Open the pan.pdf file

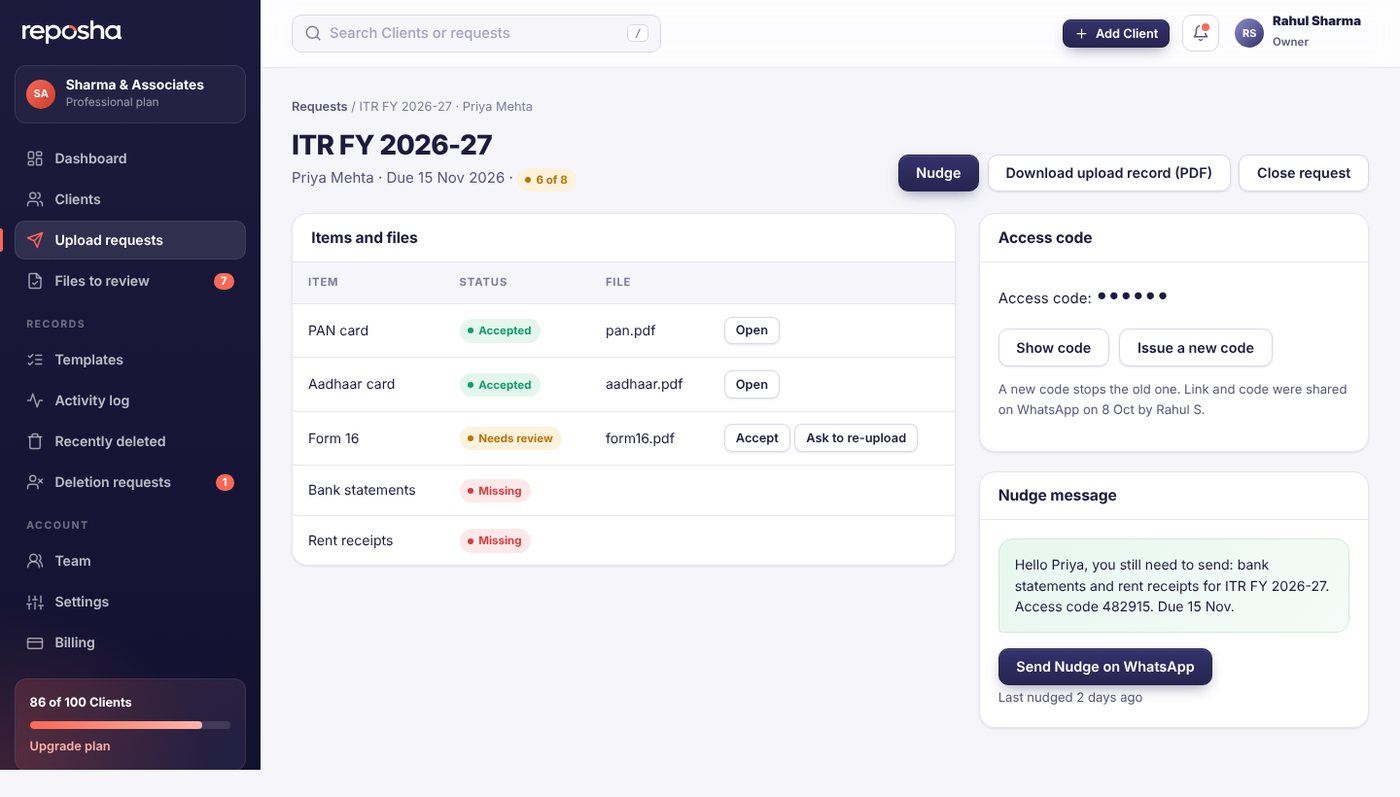click(752, 330)
